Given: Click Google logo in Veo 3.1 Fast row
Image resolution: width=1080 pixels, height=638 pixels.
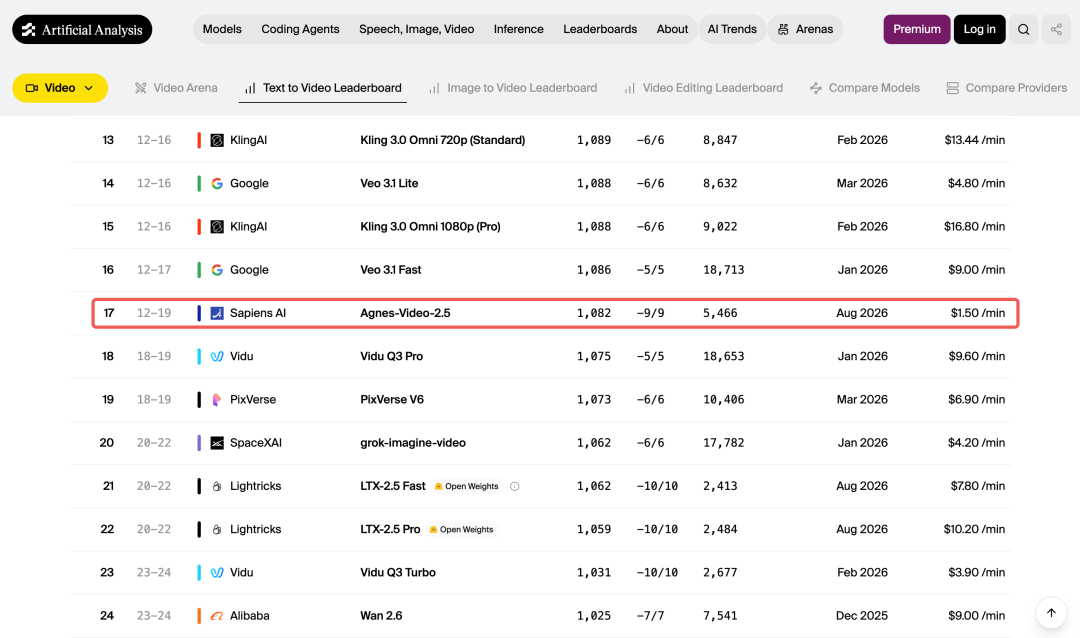Looking at the screenshot, I should (x=217, y=270).
